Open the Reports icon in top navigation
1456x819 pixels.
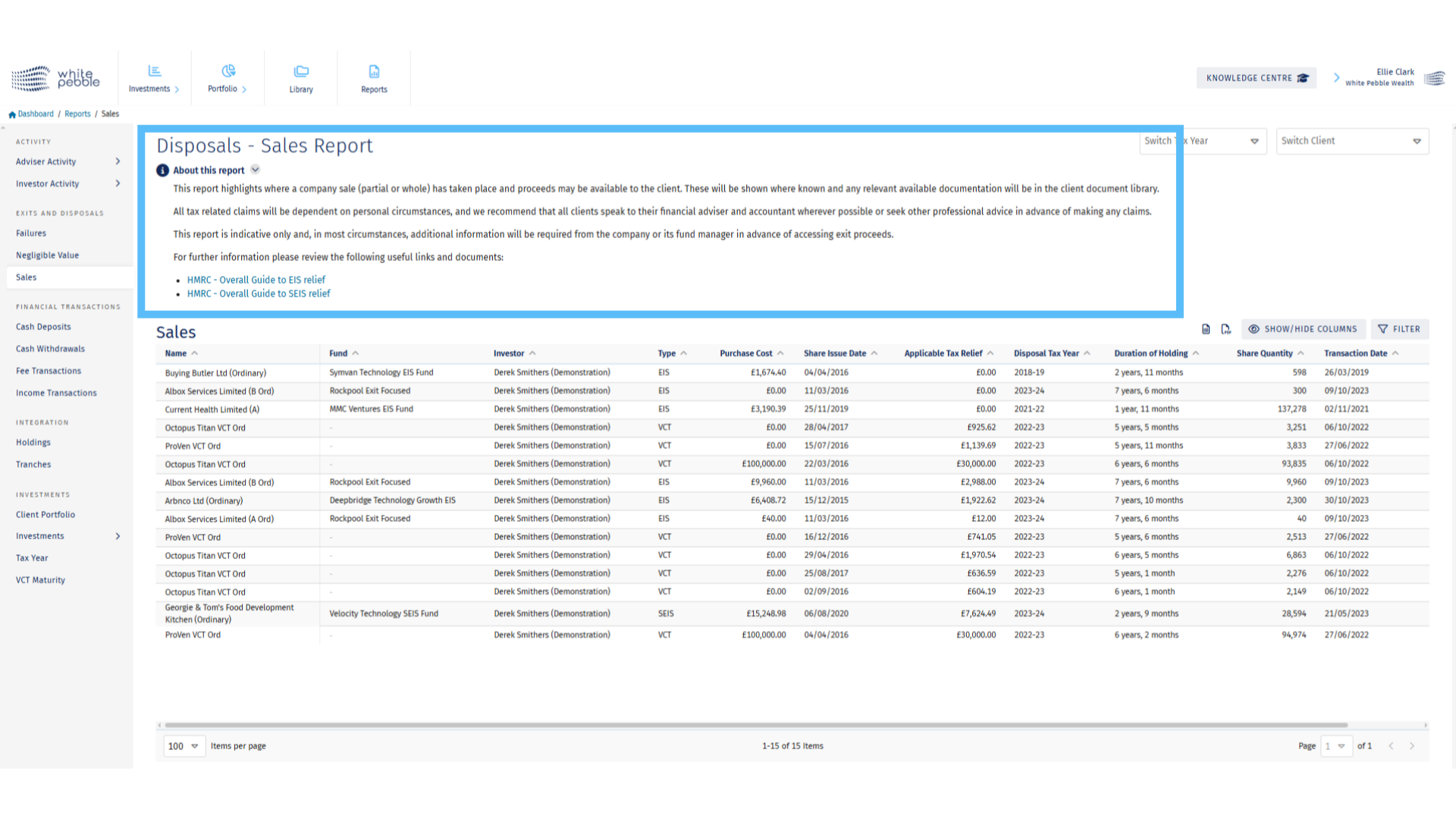pyautogui.click(x=374, y=71)
